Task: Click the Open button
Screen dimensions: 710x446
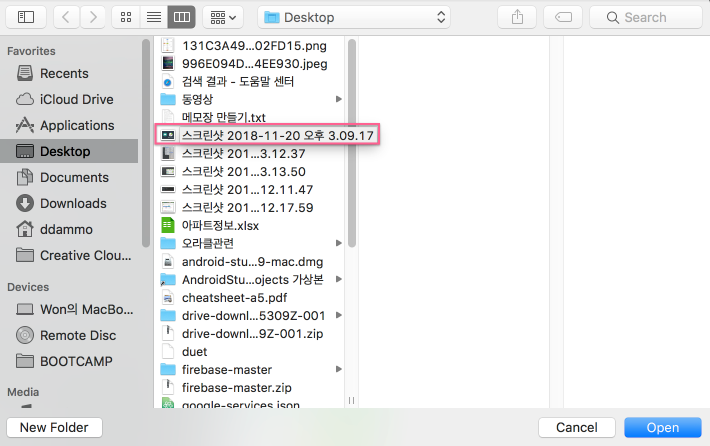Action: [x=662, y=427]
